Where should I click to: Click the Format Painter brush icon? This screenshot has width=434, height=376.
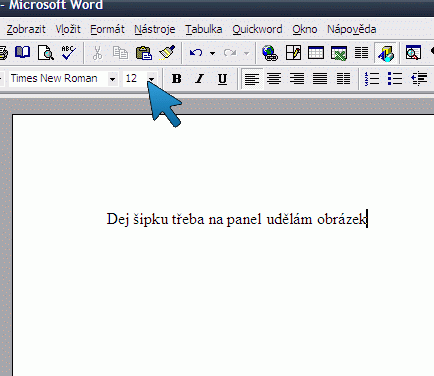(167, 53)
